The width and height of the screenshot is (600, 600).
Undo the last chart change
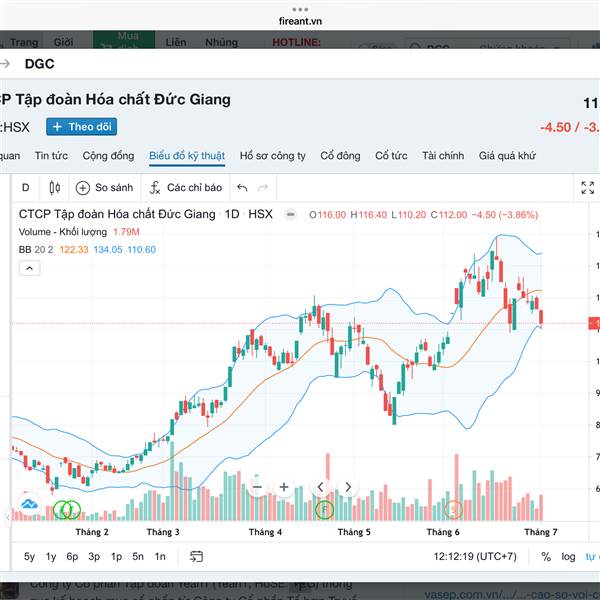242,188
